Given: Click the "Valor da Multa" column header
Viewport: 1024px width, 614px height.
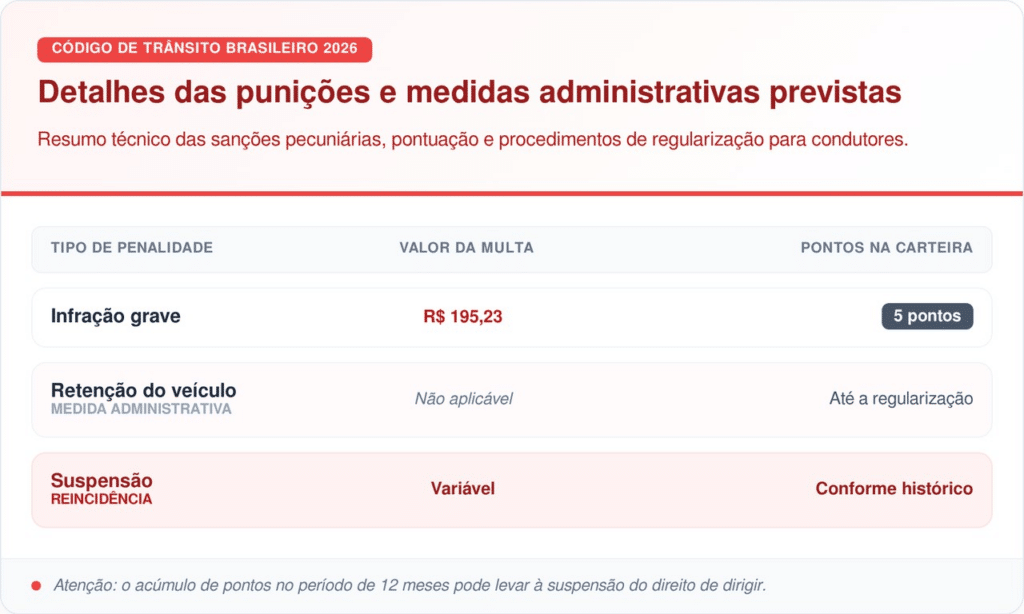Looking at the screenshot, I should click(466, 248).
